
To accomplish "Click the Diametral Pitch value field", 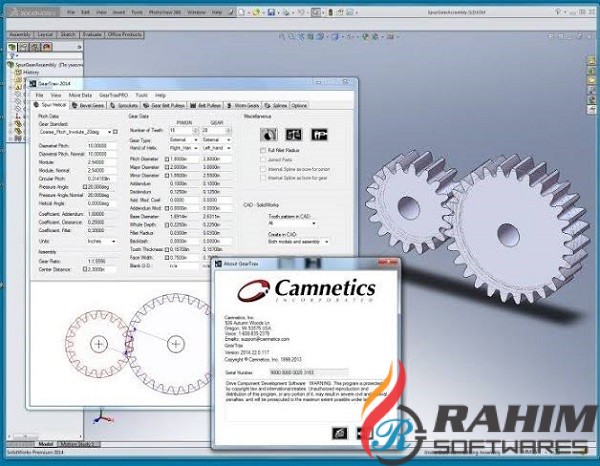I will pyautogui.click(x=101, y=146).
